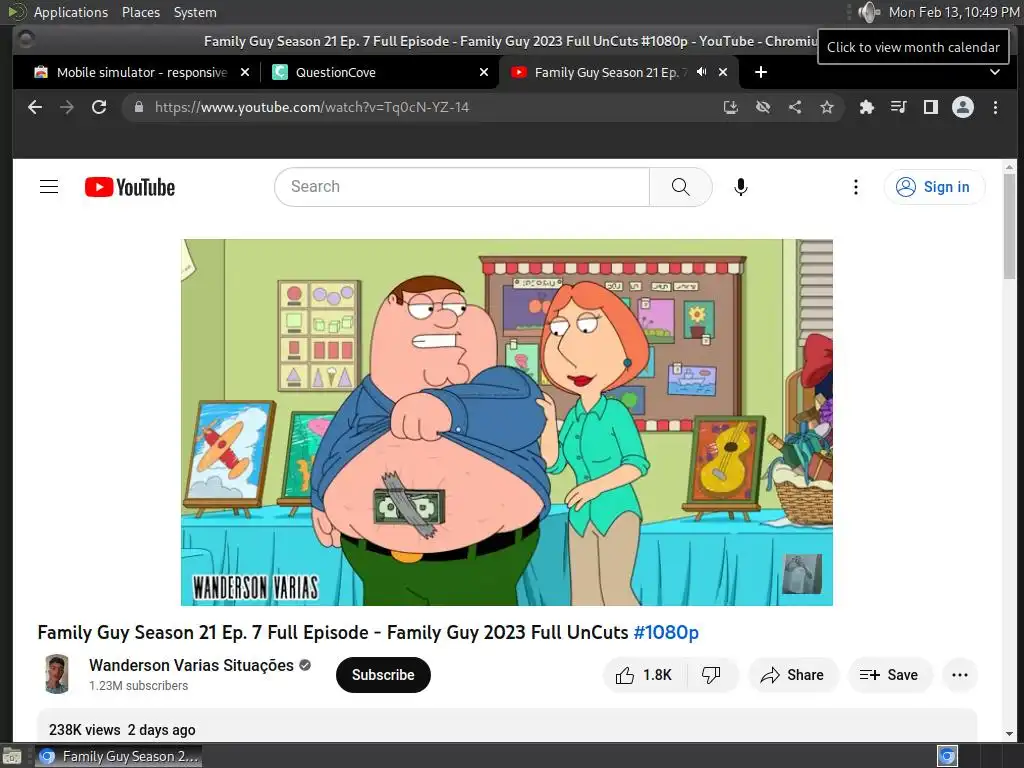Image resolution: width=1024 pixels, height=768 pixels.
Task: Open YouTube settings three-dot menu
Action: [x=856, y=187]
